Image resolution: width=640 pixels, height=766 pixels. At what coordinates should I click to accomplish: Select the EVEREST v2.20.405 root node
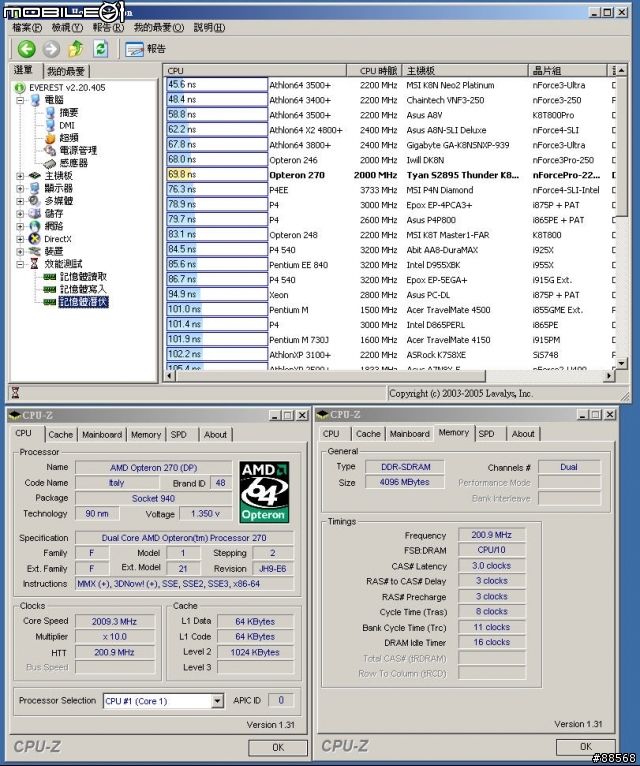(67, 87)
